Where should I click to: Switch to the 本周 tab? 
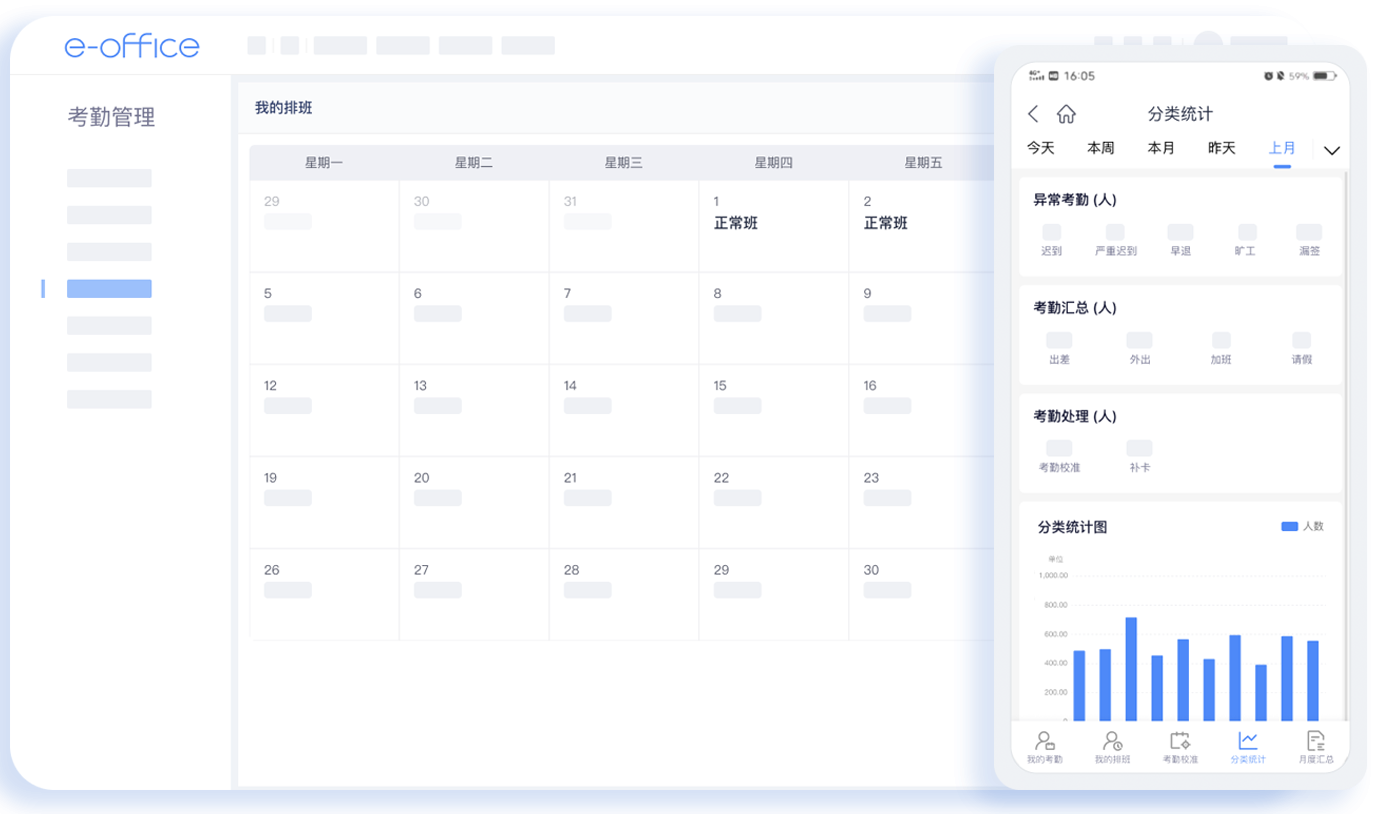(x=1101, y=148)
